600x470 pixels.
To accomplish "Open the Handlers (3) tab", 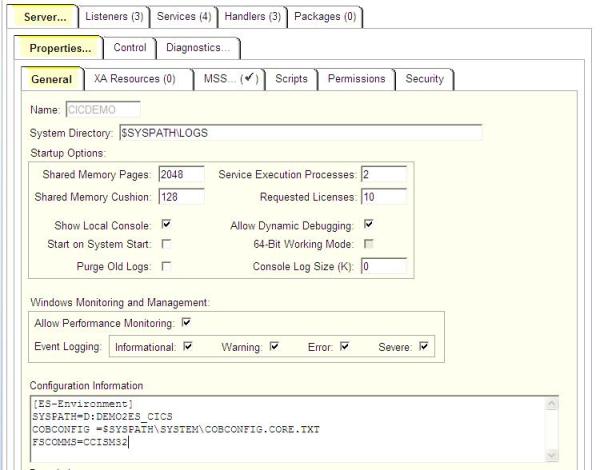I will coord(252,17).
